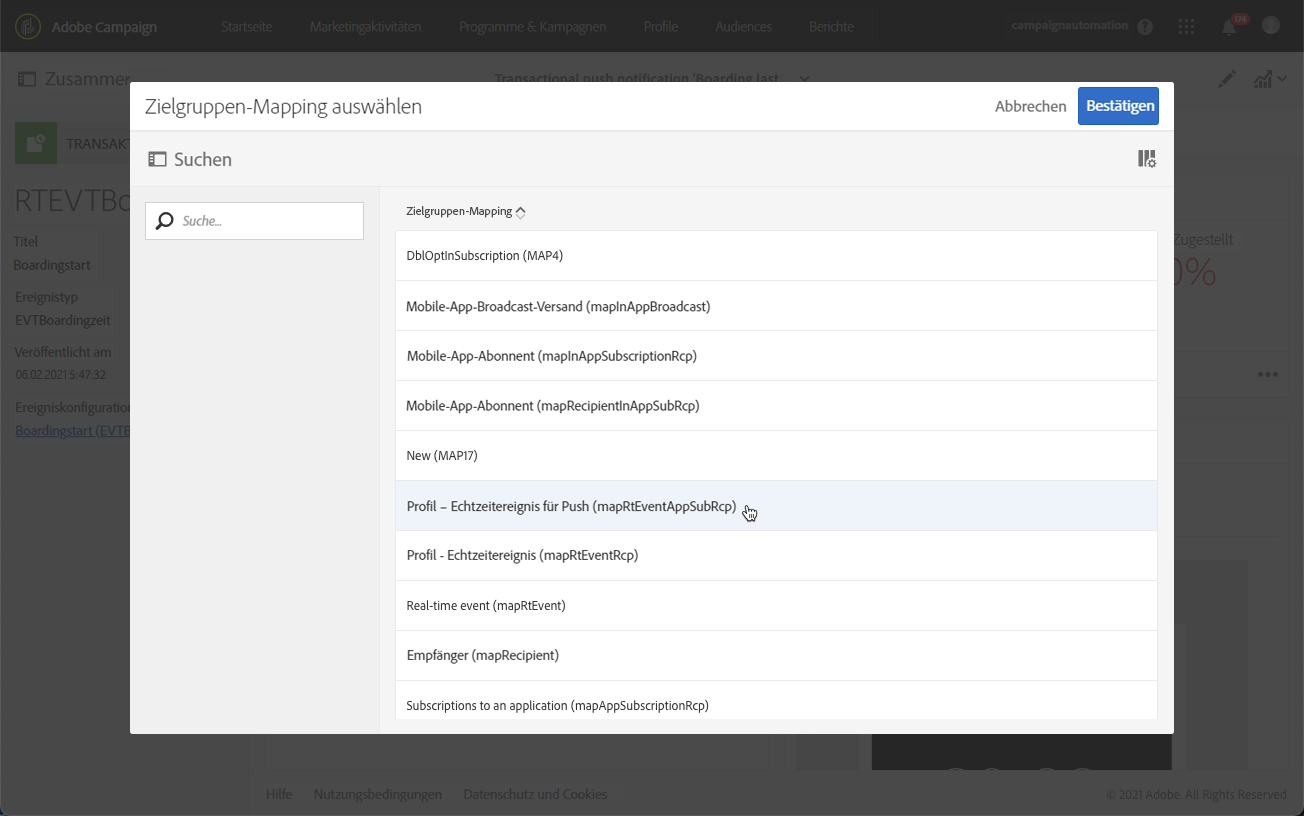1304x816 pixels.
Task: Click the Bestätigen button
Action: tap(1118, 106)
